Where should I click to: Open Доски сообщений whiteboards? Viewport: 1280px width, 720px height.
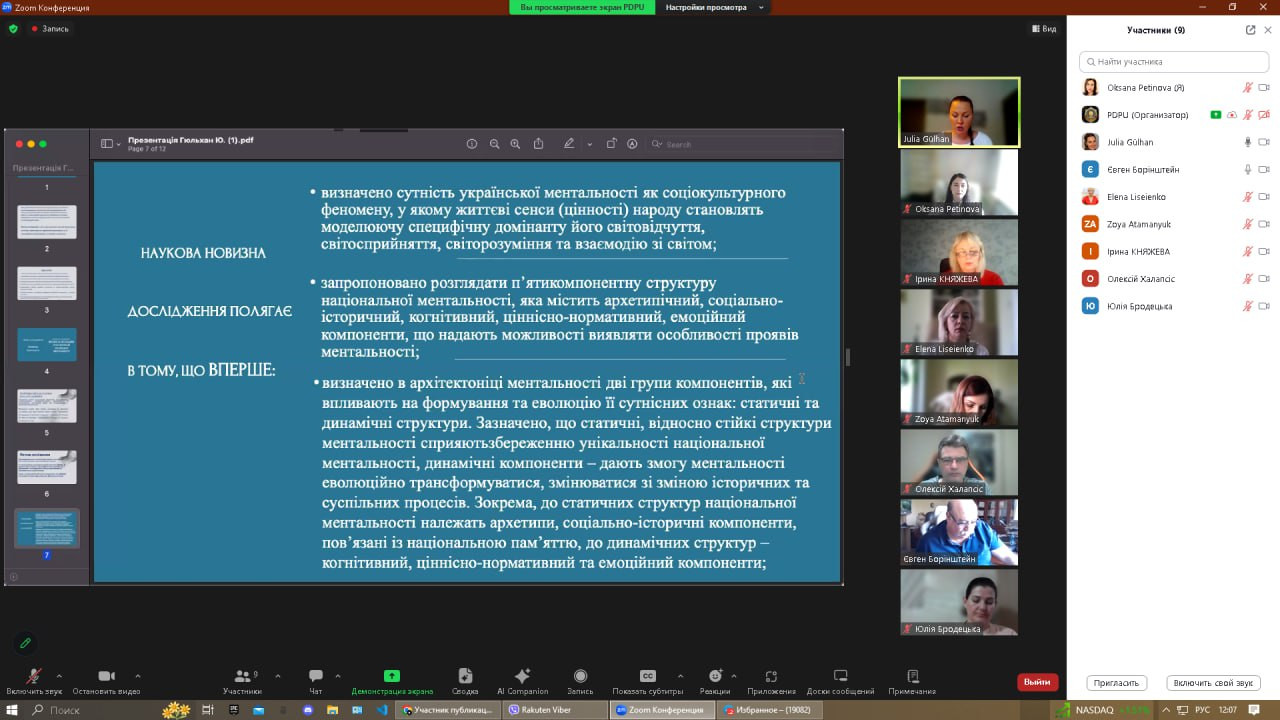coord(840,681)
